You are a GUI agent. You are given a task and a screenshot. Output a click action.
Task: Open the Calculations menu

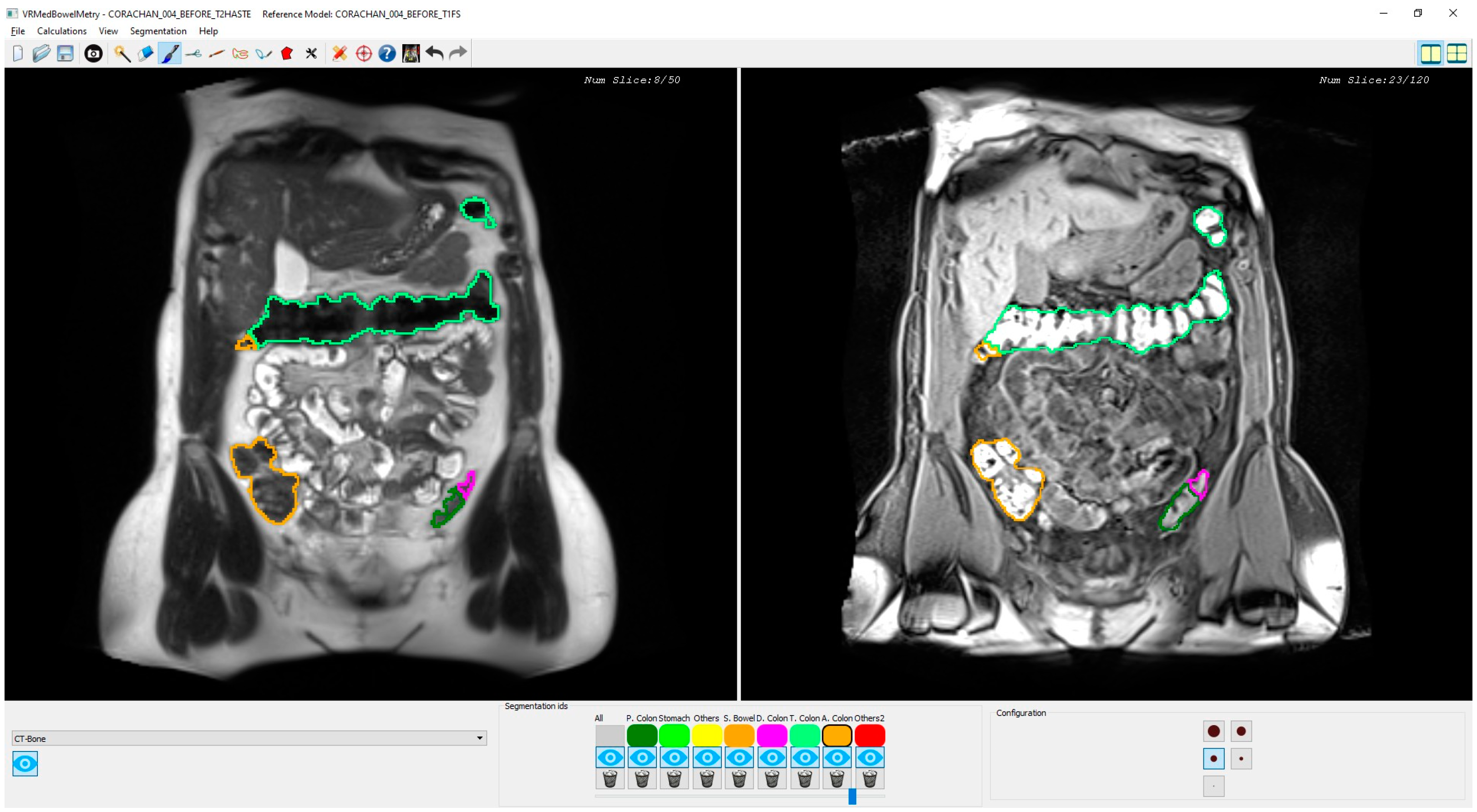61,31
